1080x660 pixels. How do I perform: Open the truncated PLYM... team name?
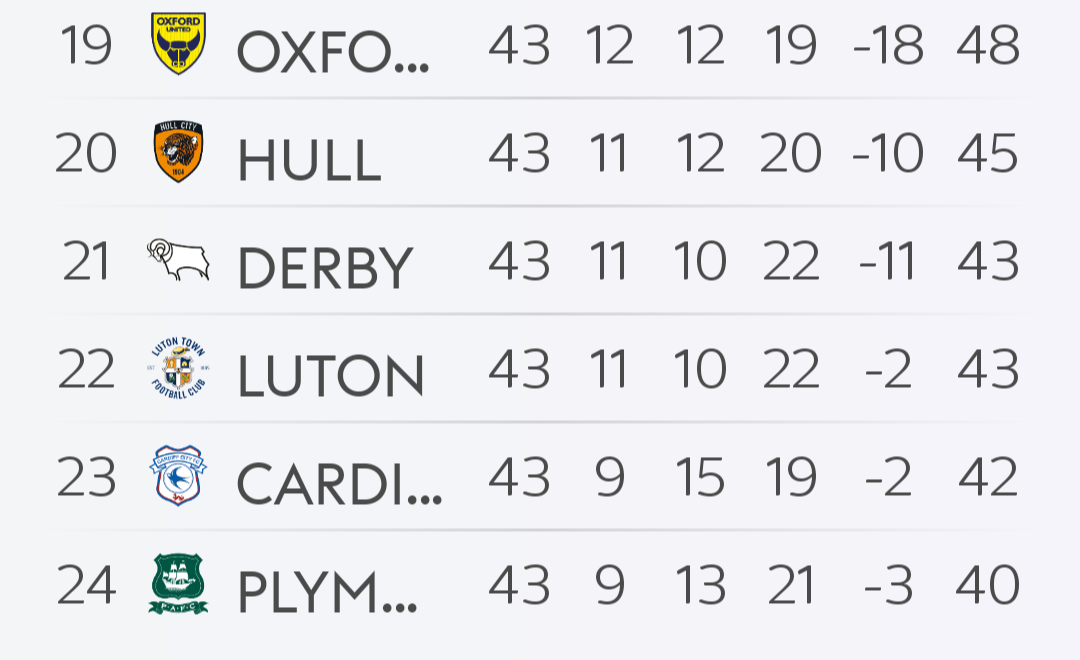pyautogui.click(x=327, y=592)
